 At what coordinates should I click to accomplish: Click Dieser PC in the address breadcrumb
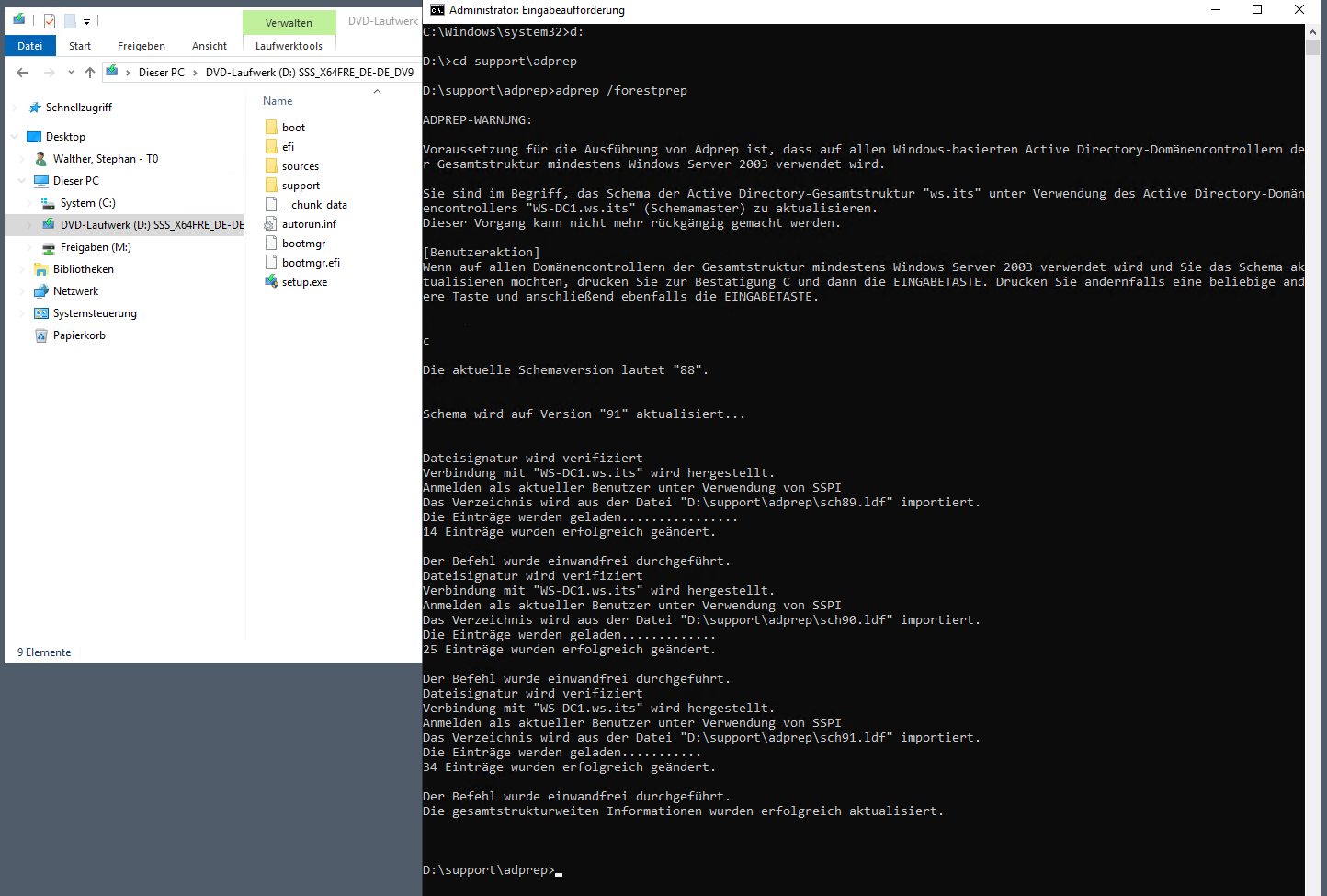click(x=162, y=72)
